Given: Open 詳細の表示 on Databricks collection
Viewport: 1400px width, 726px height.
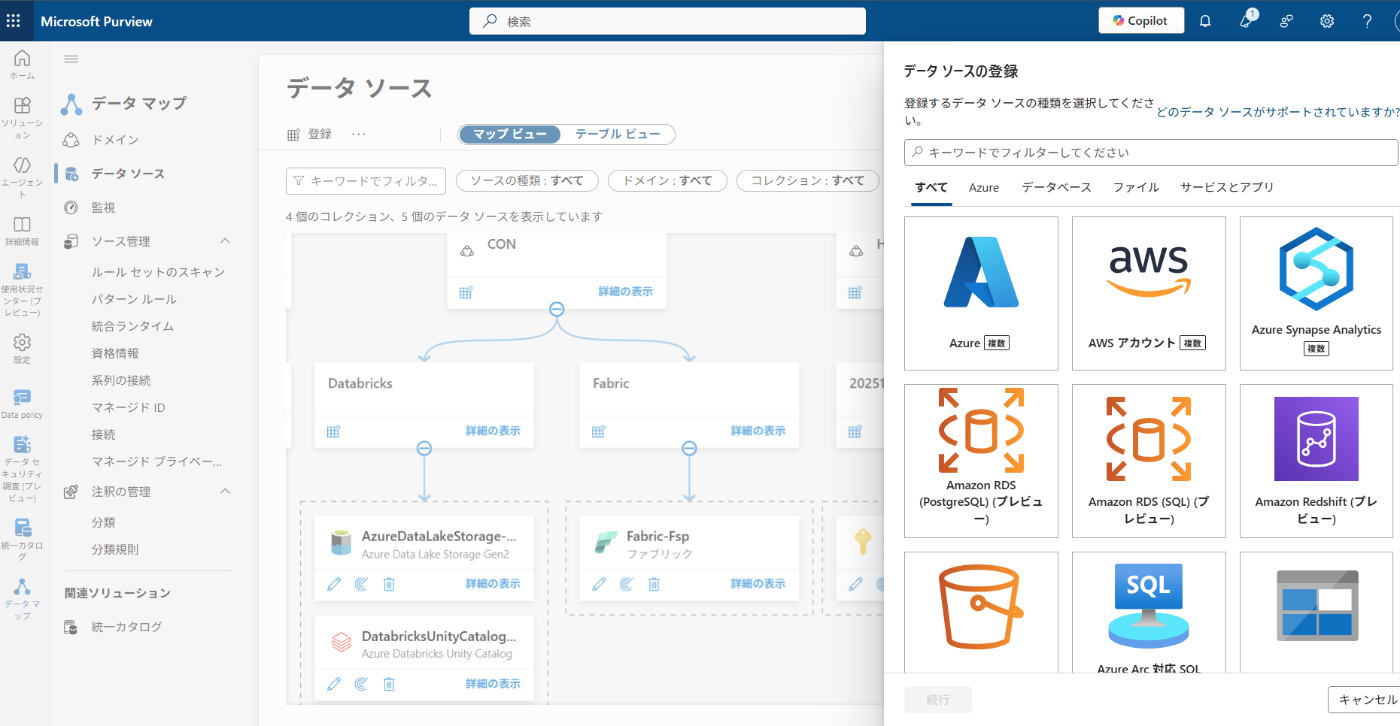Looking at the screenshot, I should (x=492, y=431).
